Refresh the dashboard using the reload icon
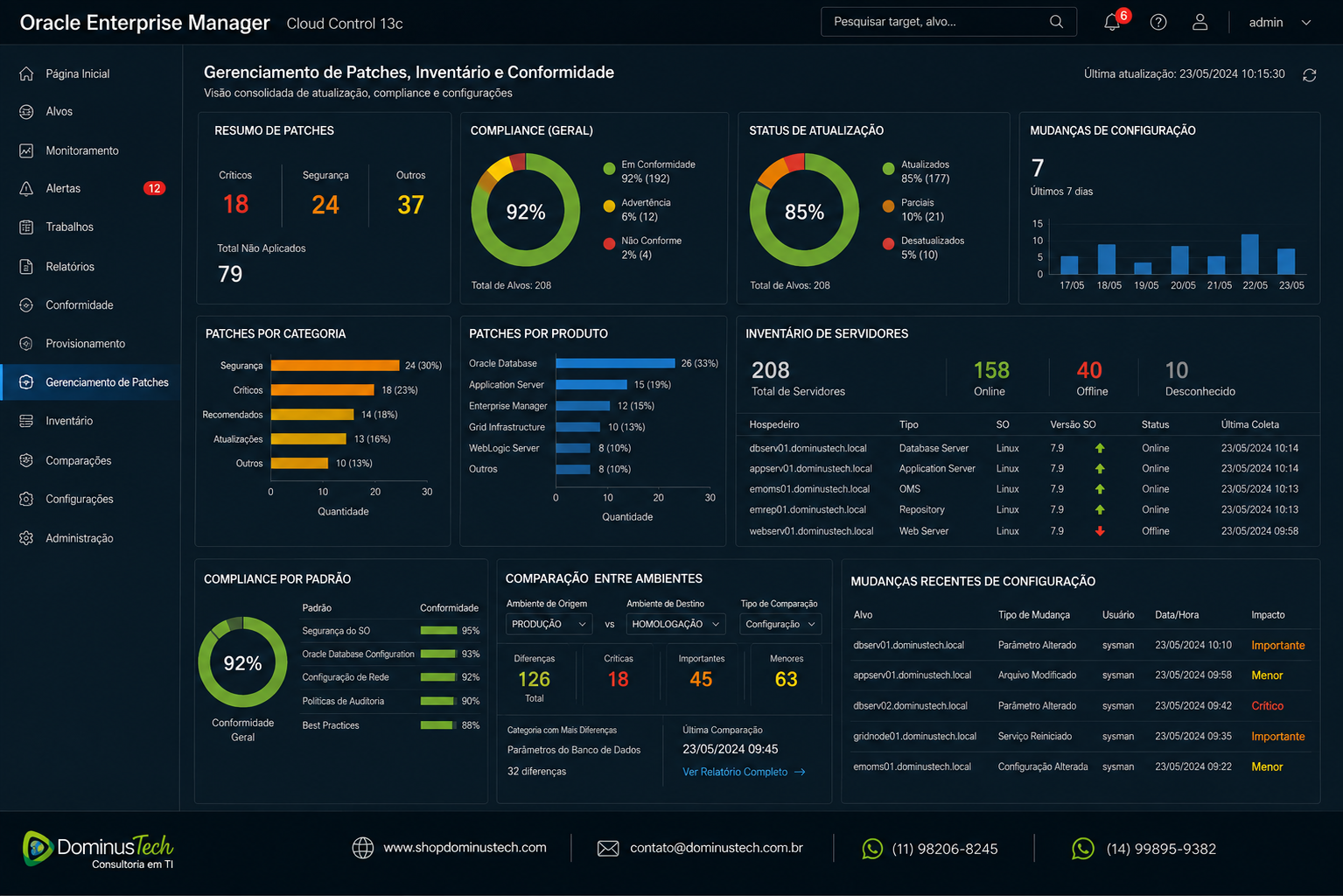Image resolution: width=1343 pixels, height=896 pixels. tap(1310, 75)
